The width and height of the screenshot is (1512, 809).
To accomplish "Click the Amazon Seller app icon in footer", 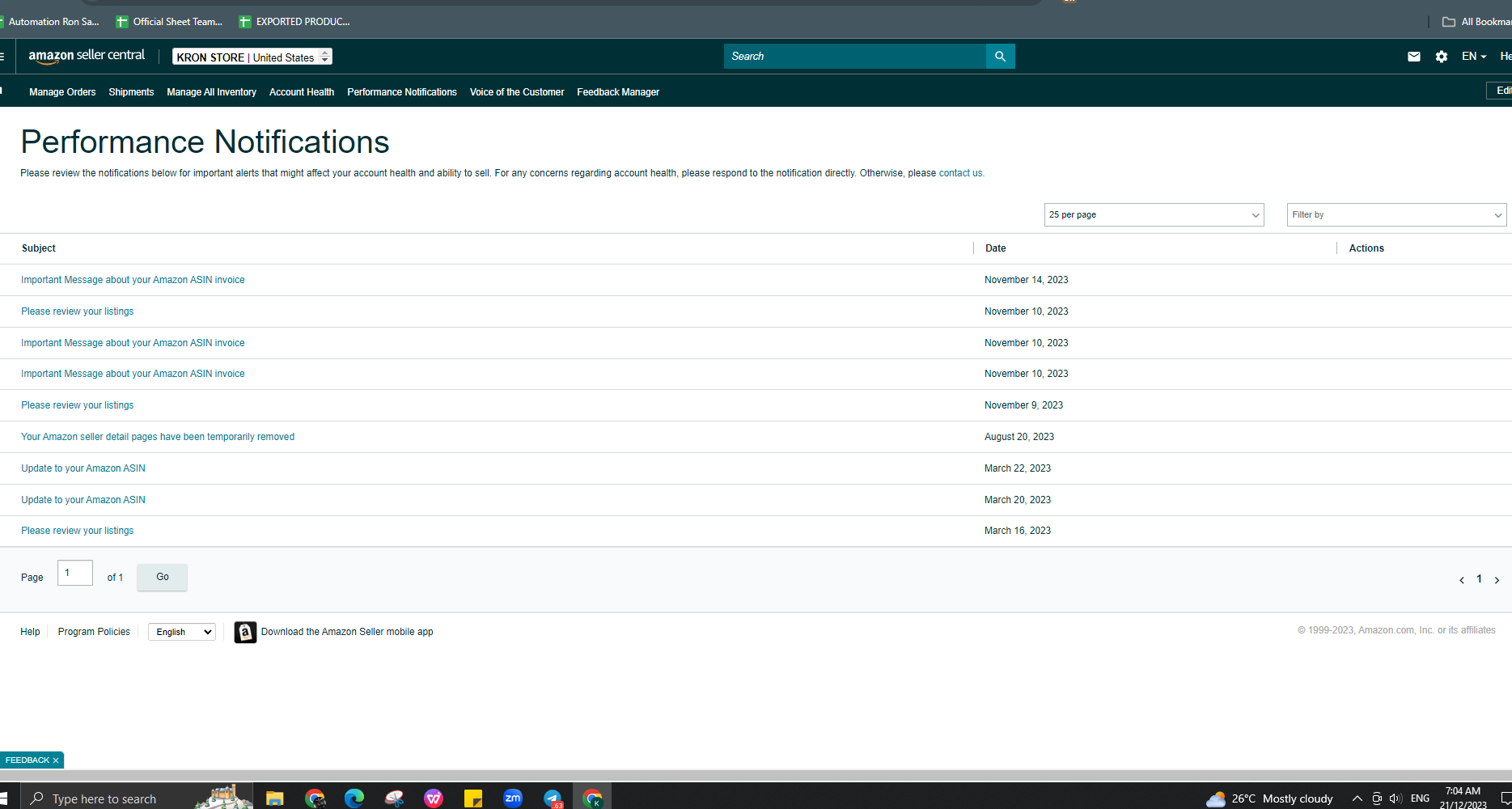I will tap(245, 632).
